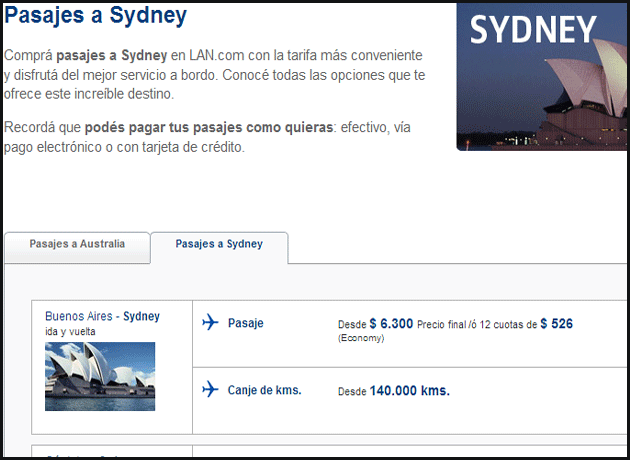Click the Pasaje fare label
Image resolution: width=630 pixels, height=460 pixels.
click(246, 323)
